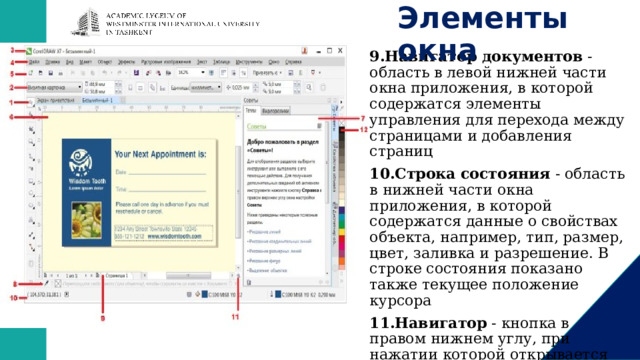This screenshot has height=360, width=640.
Task: Expand the application launcher arrow
Action: pyautogui.click(x=320, y=73)
